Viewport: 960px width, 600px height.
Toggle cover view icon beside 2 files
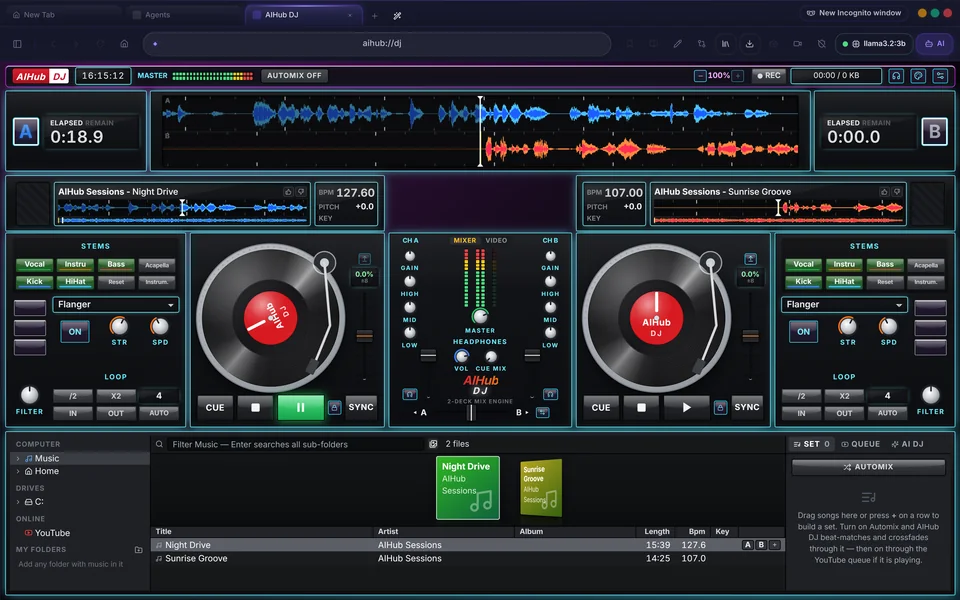click(433, 444)
